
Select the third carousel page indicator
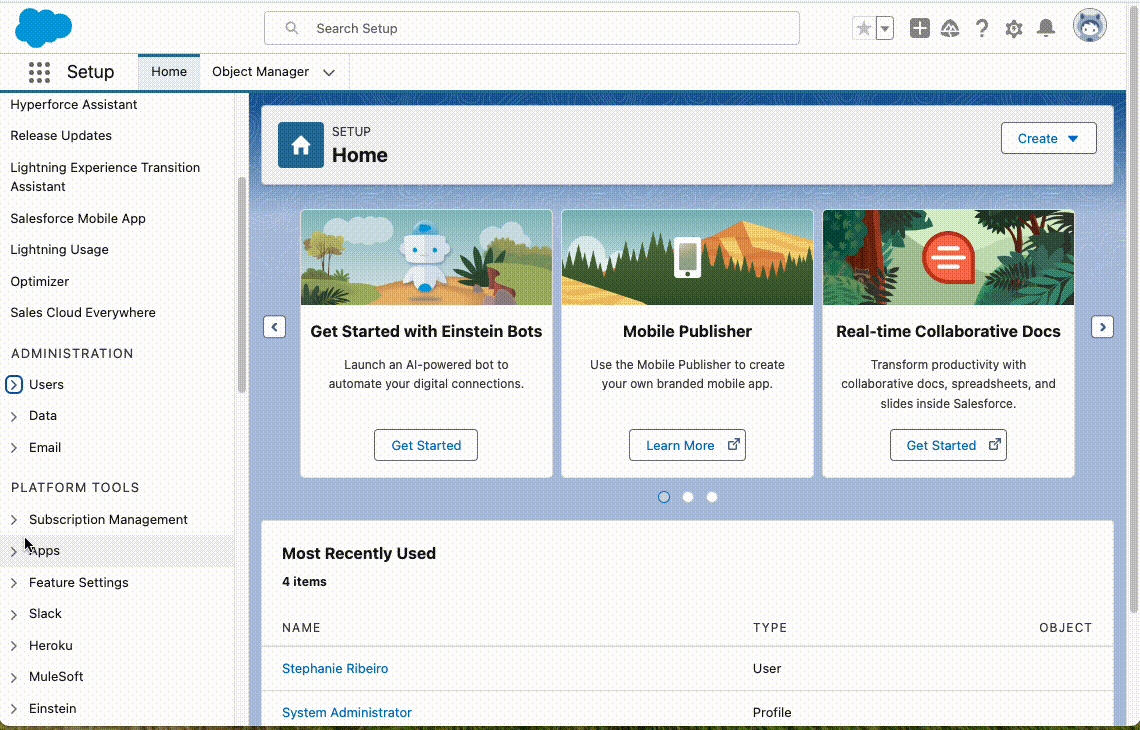point(712,497)
